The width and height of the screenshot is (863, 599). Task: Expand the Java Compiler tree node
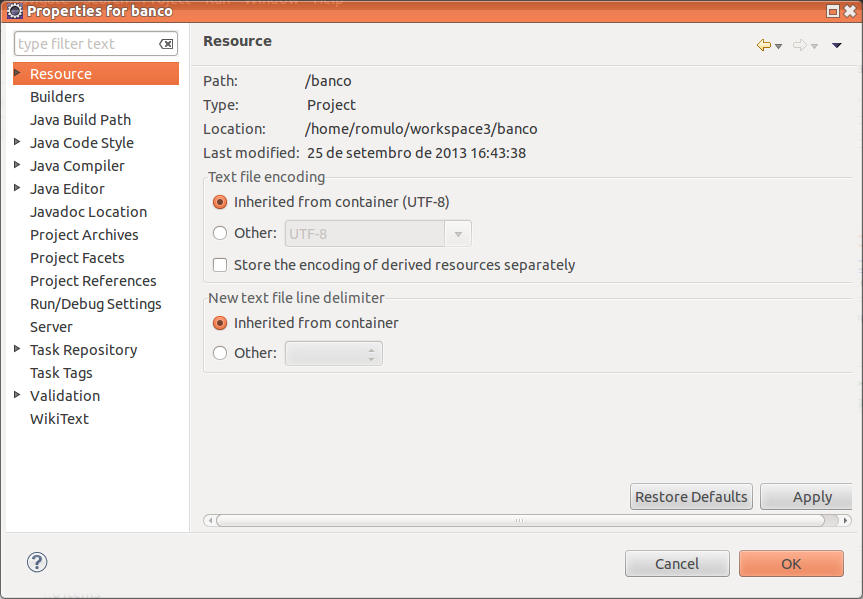coord(18,165)
